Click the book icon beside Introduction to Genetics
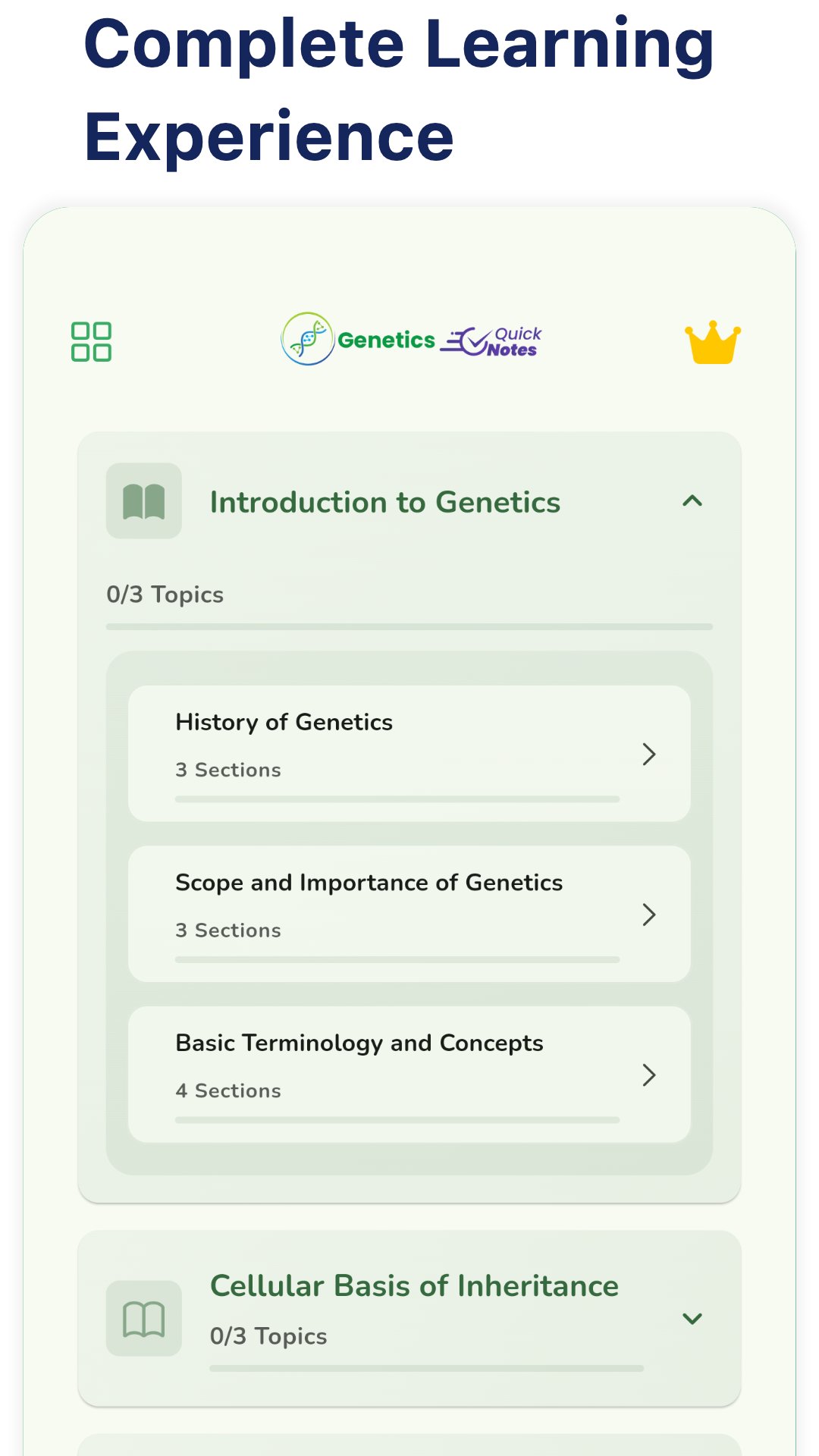This screenshot has width=819, height=1456. tap(143, 500)
